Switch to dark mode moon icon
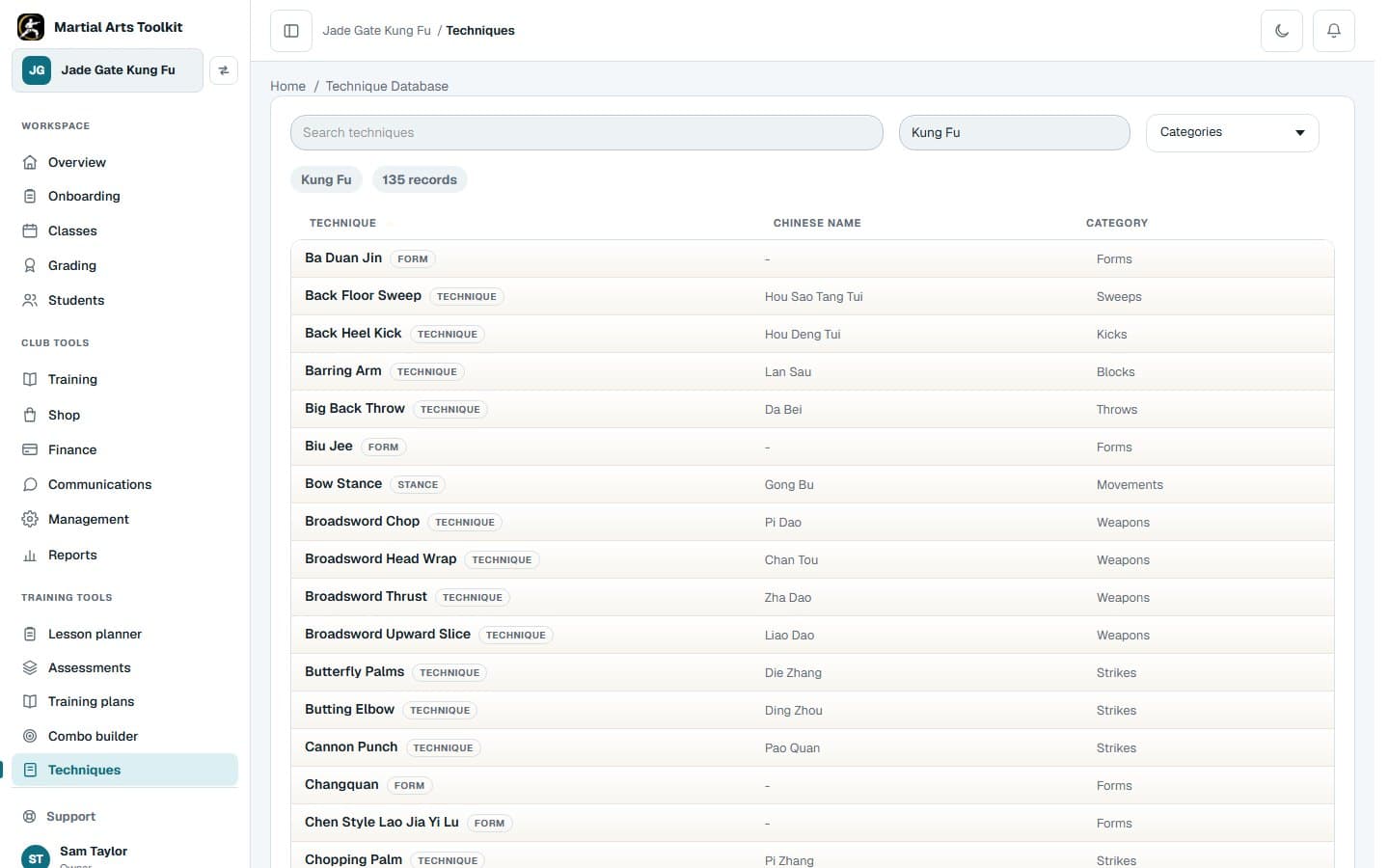The width and height of the screenshot is (1389, 868). (x=1282, y=31)
